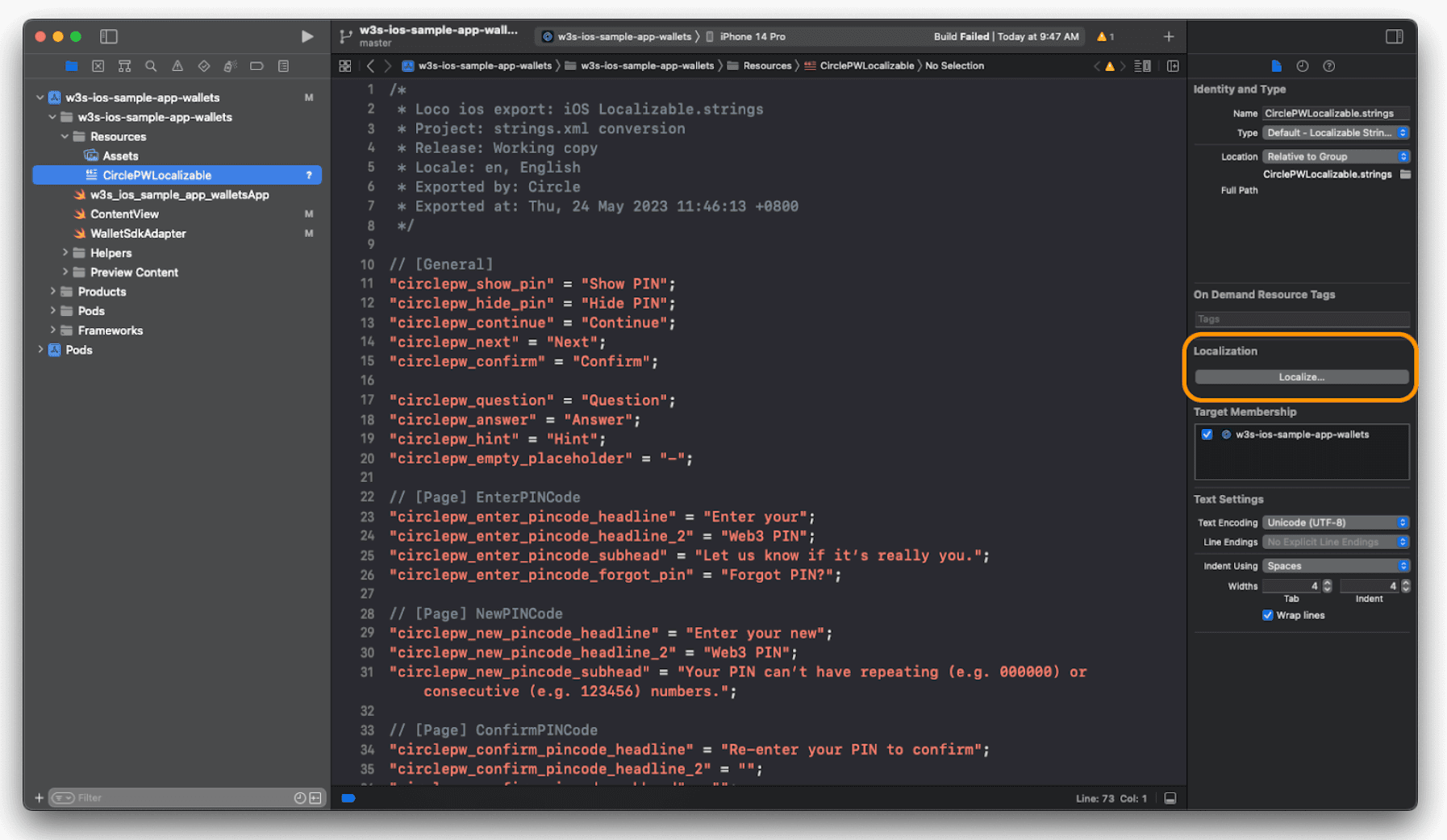
Task: Toggle the inspectors panel icon
Action: (1394, 36)
